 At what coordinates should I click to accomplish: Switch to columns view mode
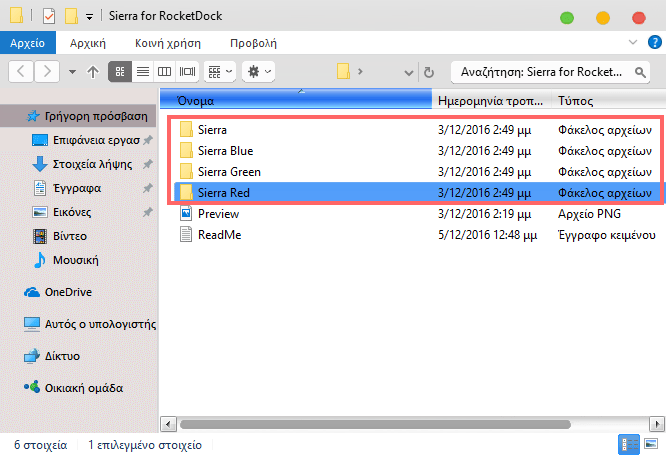(164, 71)
